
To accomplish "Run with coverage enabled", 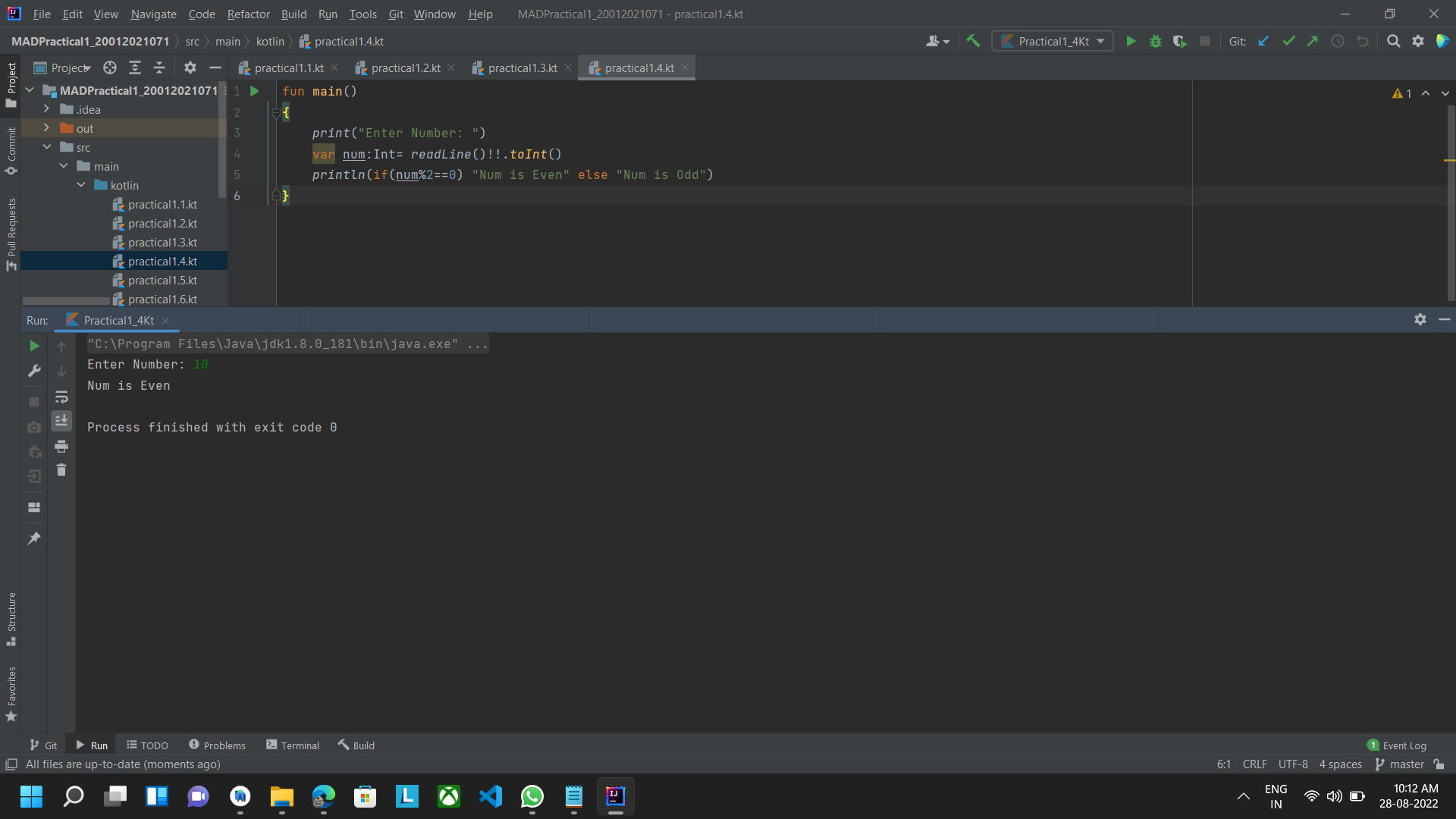I will (x=1180, y=41).
